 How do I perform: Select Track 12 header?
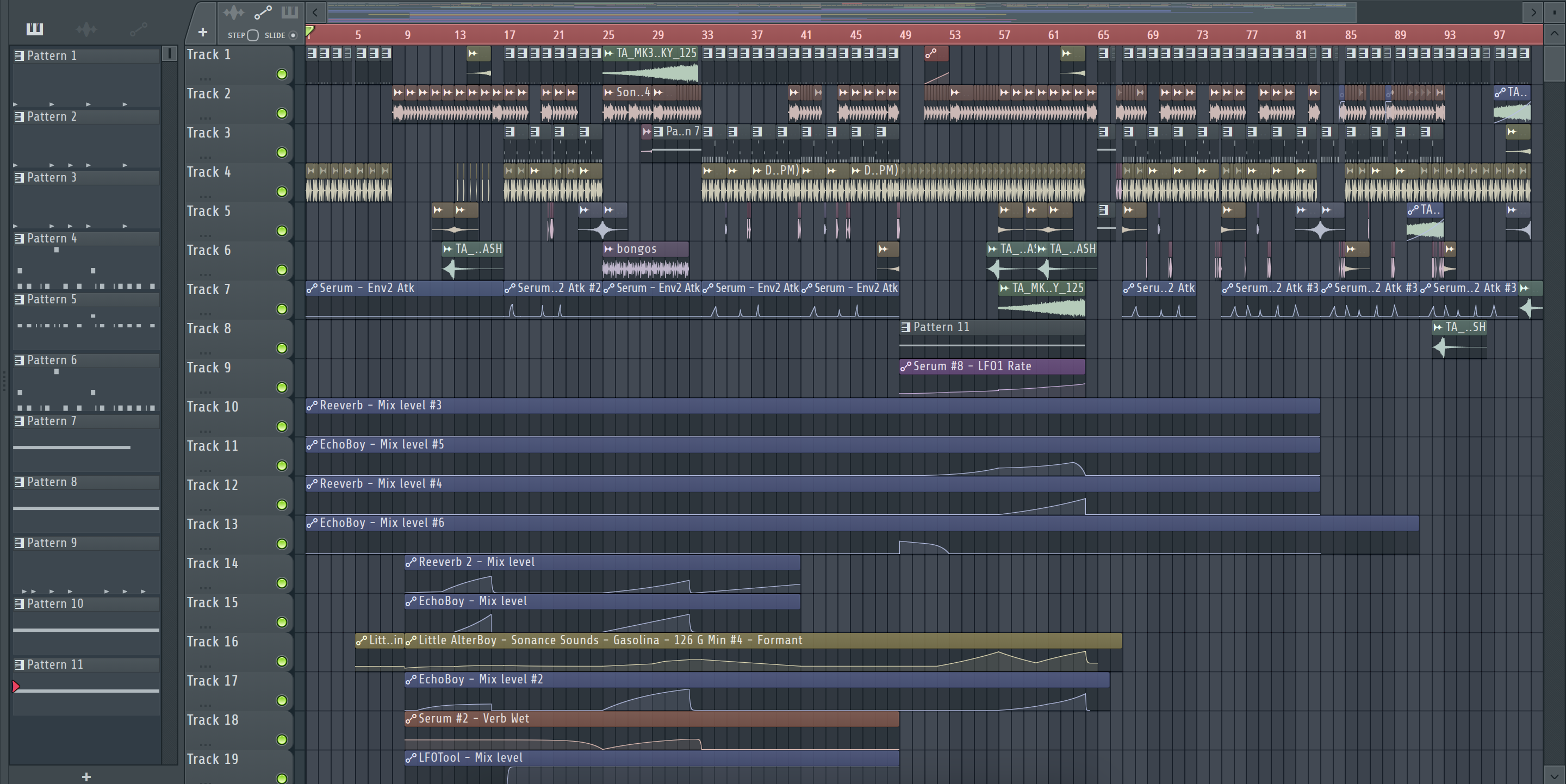pos(238,494)
